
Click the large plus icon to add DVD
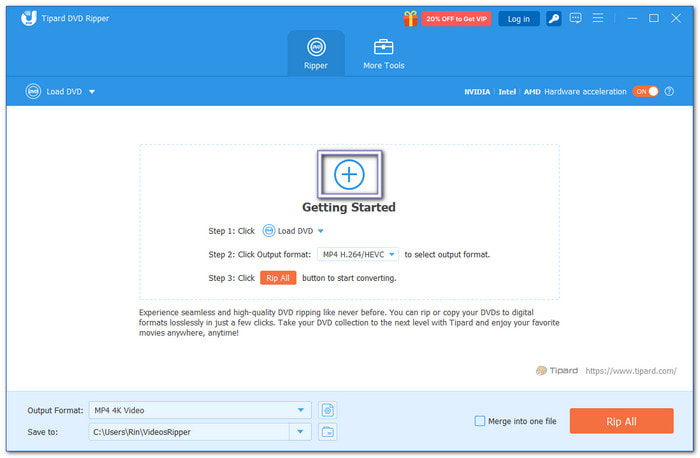349,175
